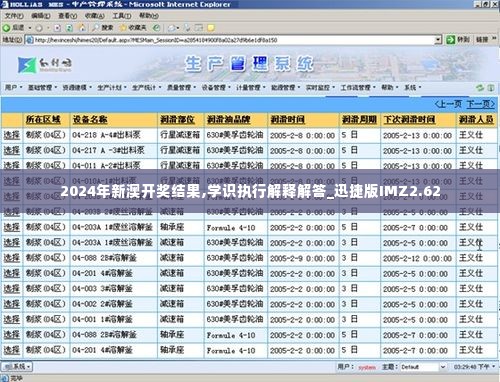Screen dimensions: 500x382
Task: Open the 质量管理 dropdown menu
Action: point(181,88)
